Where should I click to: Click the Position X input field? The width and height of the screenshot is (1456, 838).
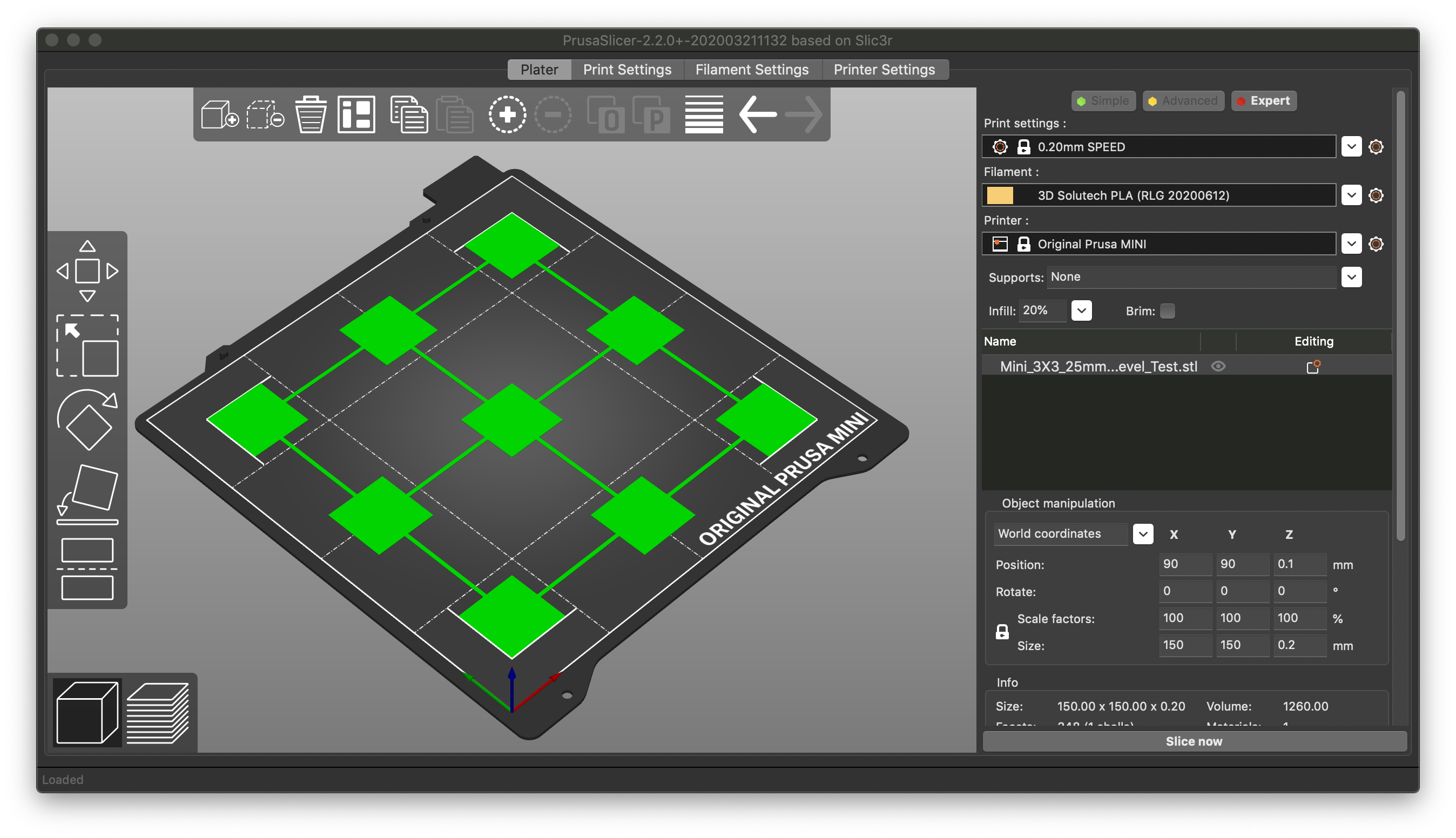tap(1185, 564)
